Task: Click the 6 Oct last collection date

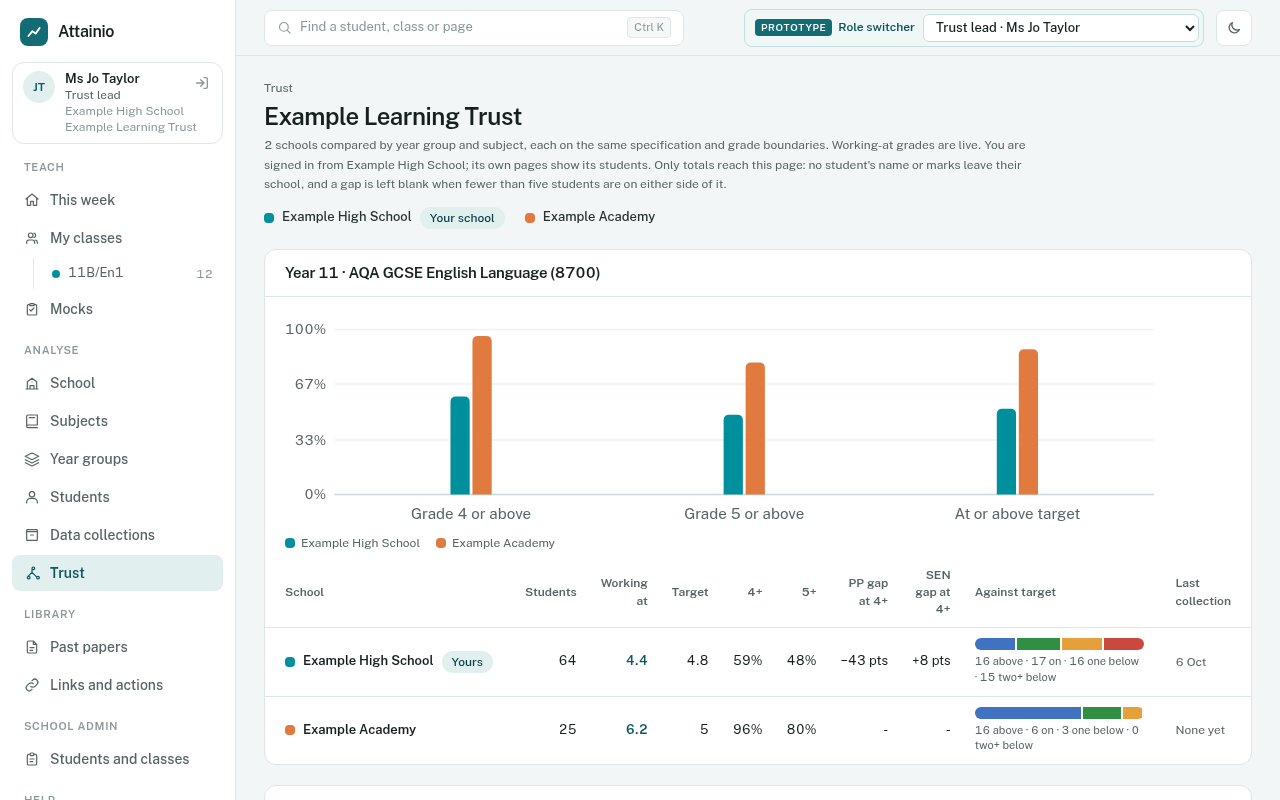Action: pyautogui.click(x=1191, y=662)
